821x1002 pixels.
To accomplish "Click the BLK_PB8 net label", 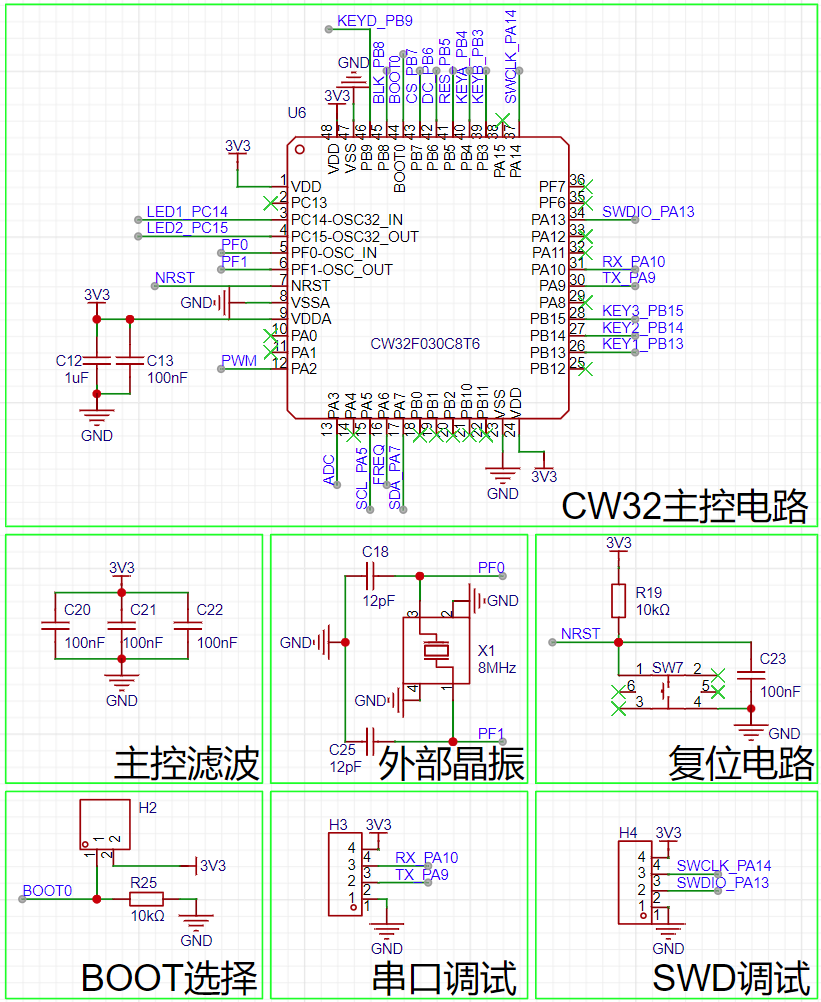I will (x=378, y=73).
